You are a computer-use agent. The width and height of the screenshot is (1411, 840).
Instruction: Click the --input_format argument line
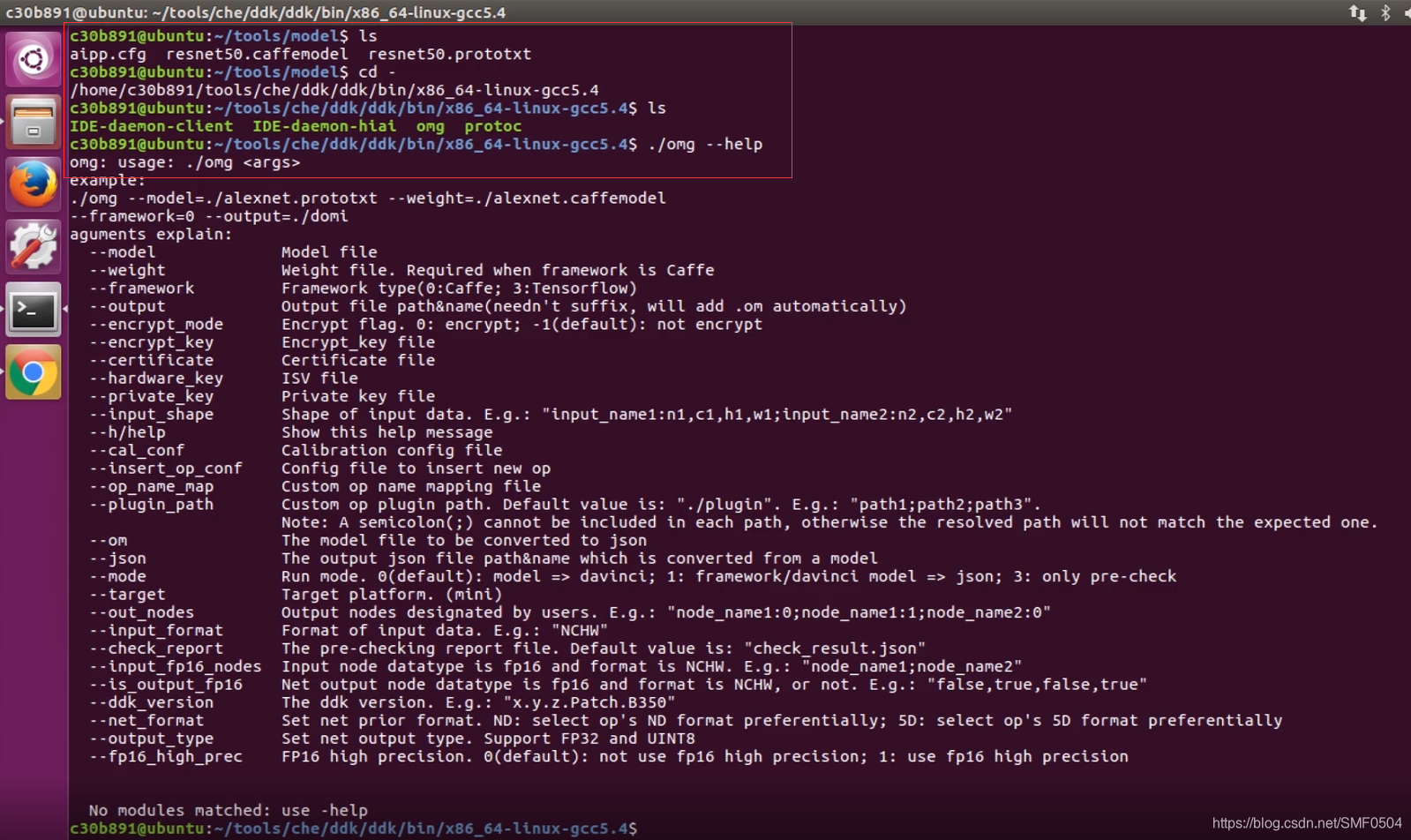(x=349, y=630)
